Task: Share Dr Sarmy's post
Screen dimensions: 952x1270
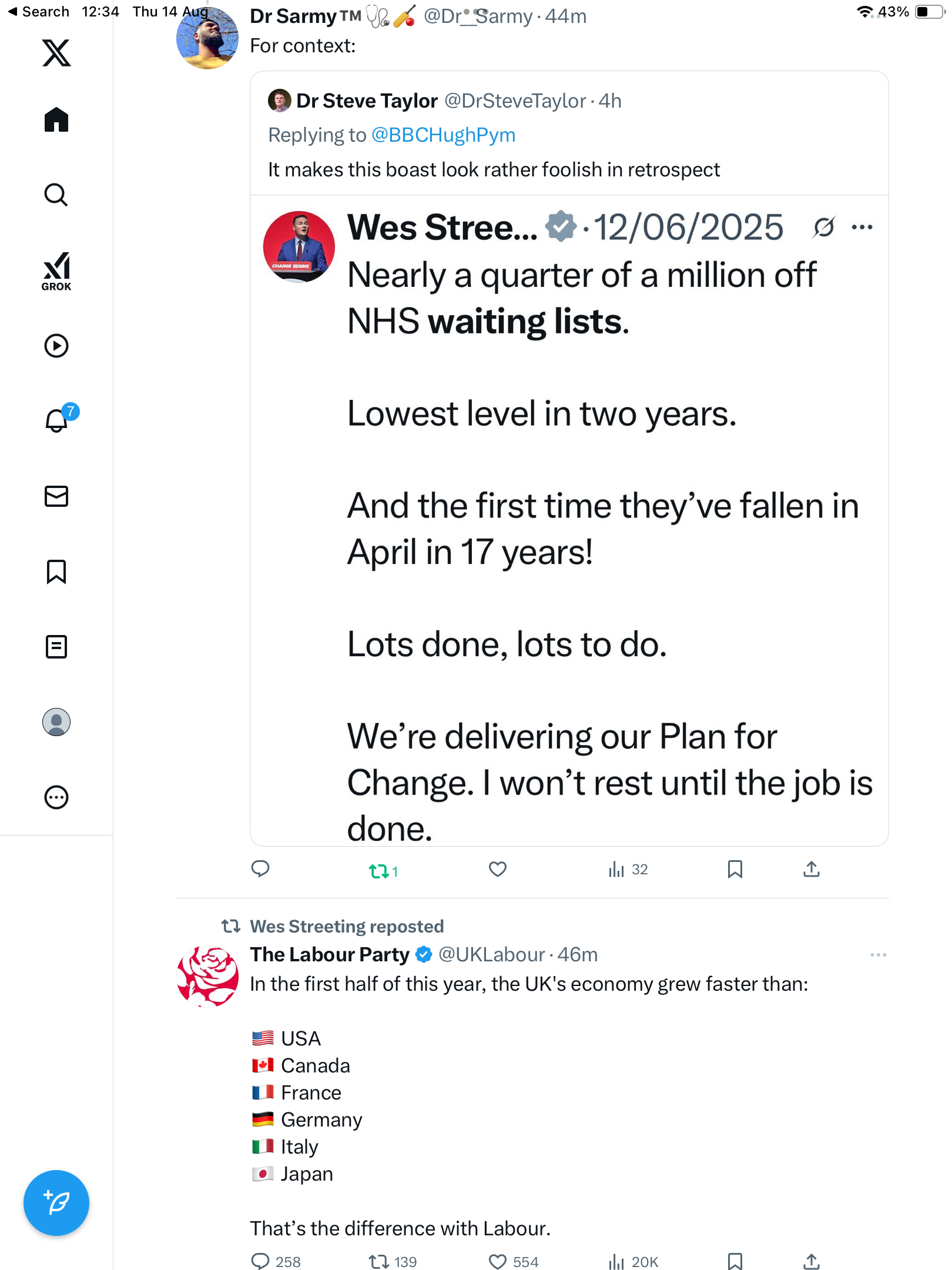Action: point(812,869)
